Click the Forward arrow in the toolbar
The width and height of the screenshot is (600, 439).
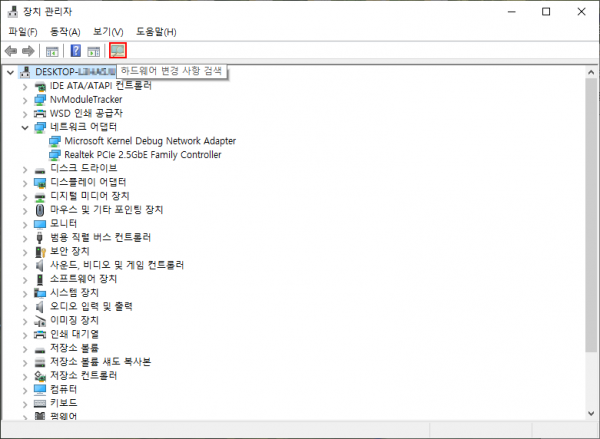point(28,51)
